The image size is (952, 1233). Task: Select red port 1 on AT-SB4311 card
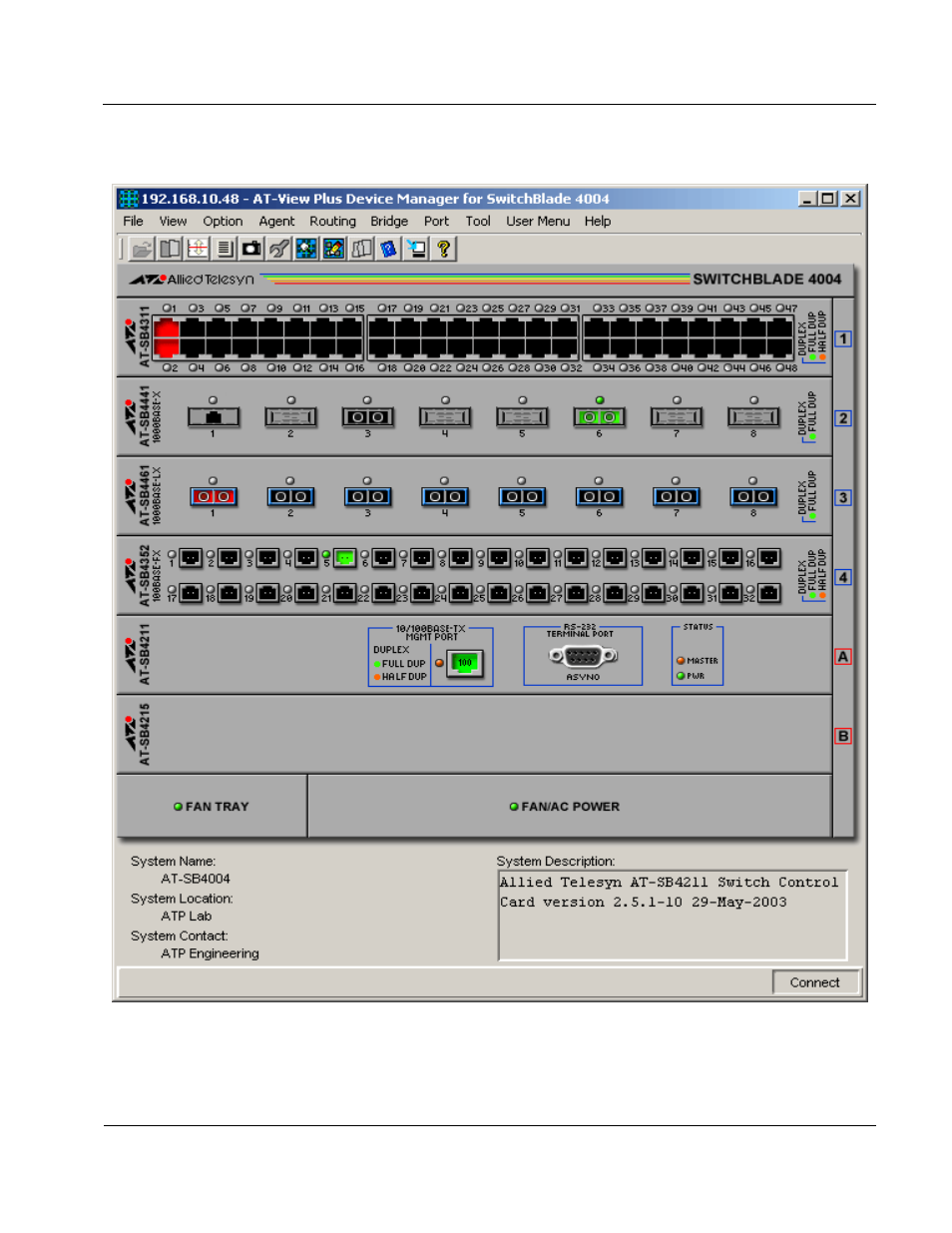point(167,327)
